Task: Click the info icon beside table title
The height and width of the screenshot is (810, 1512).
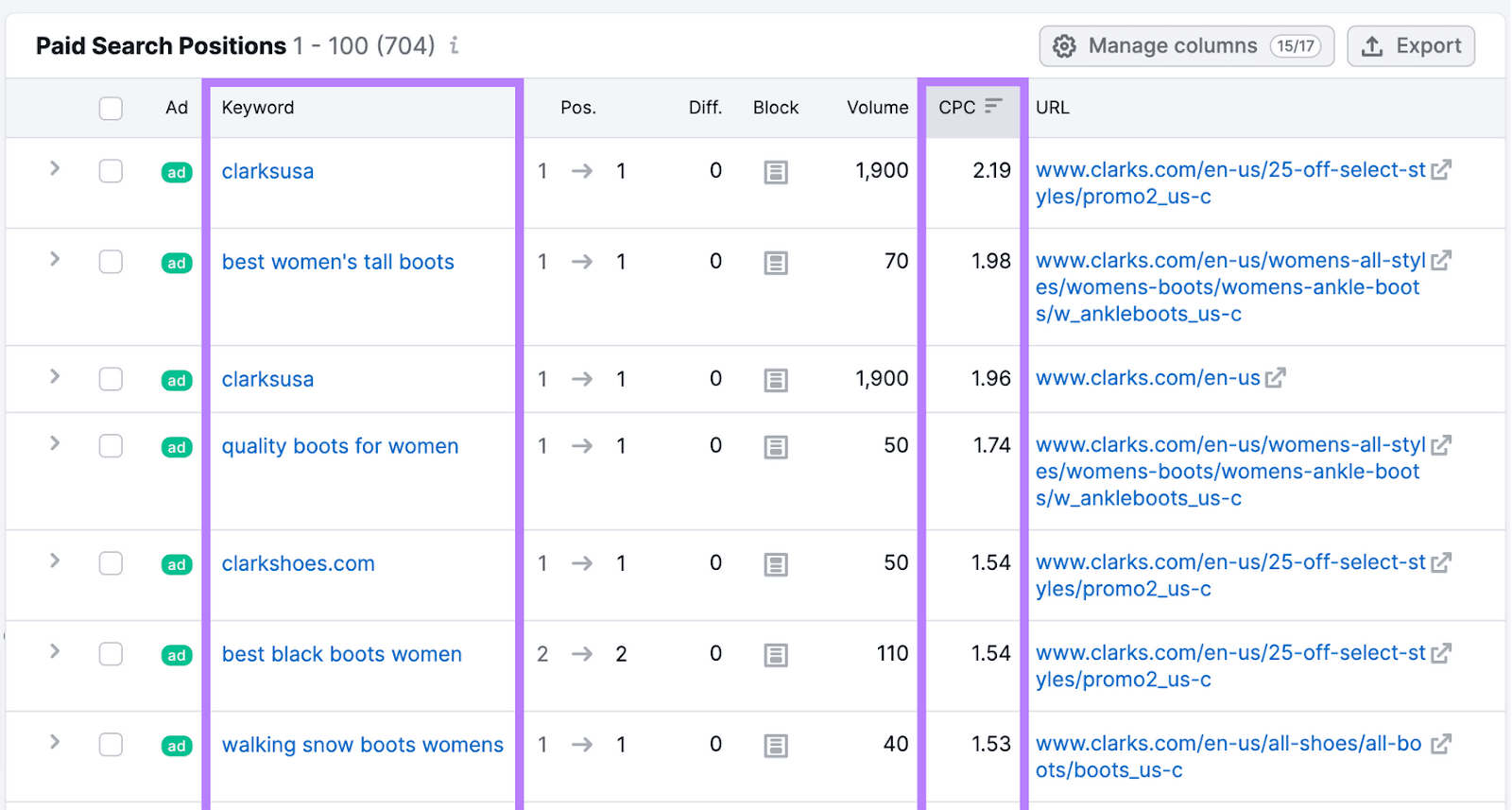Action: pos(455,45)
